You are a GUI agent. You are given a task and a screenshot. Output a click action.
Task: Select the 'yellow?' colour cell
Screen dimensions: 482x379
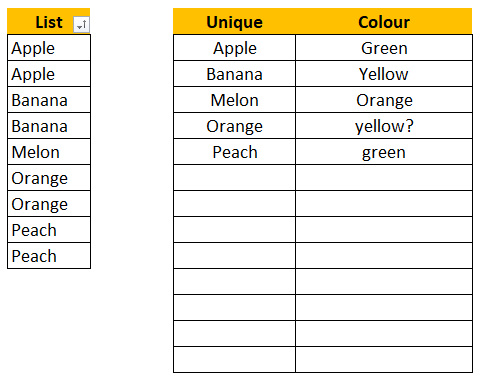pos(384,126)
